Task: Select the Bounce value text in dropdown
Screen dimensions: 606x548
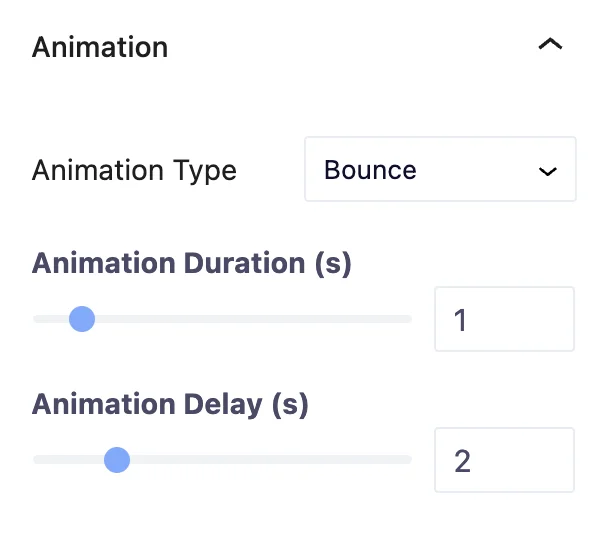Action: tap(370, 170)
